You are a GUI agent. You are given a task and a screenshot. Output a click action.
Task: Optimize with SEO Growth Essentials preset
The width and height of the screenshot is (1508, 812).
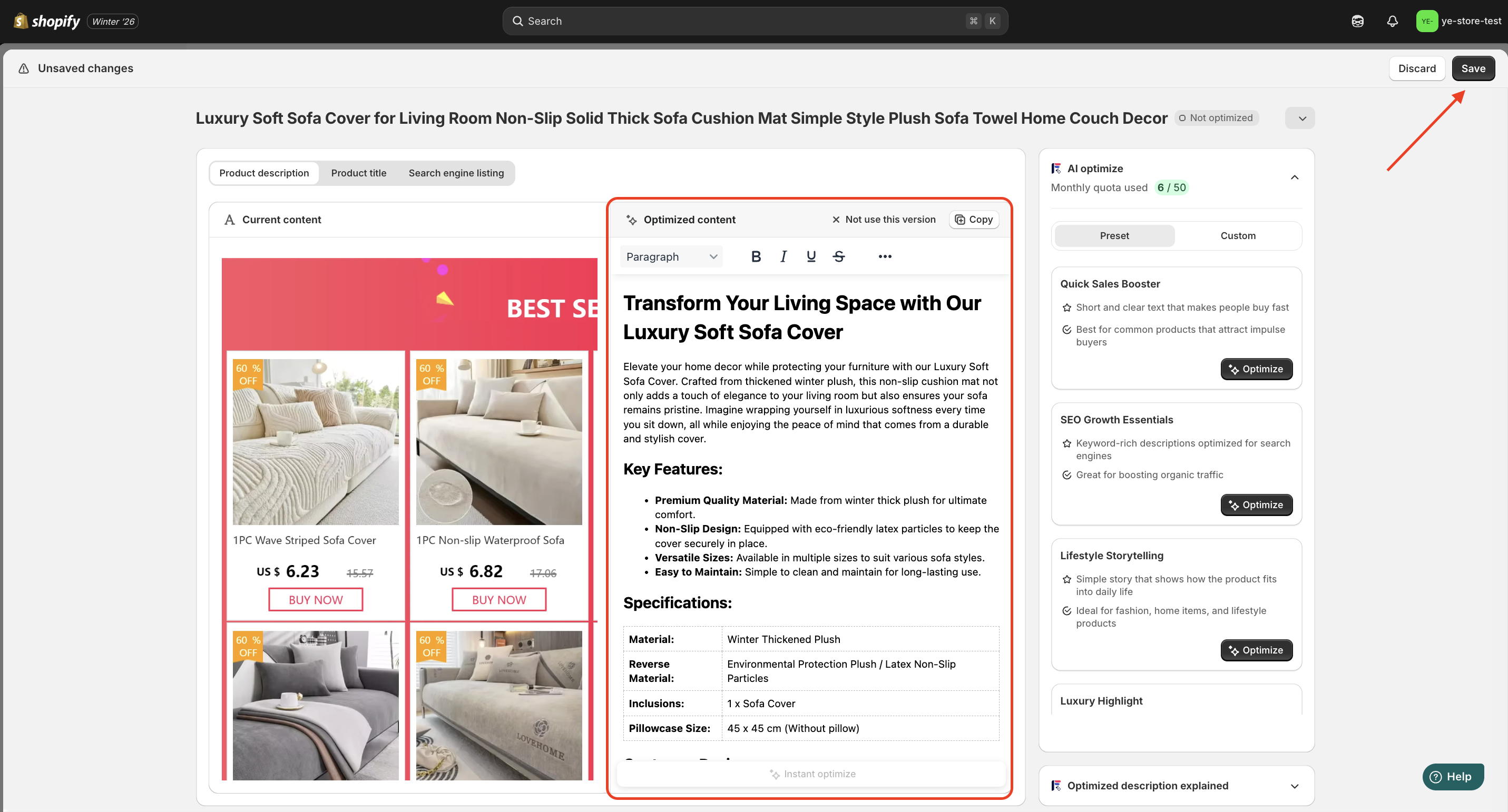coord(1256,505)
